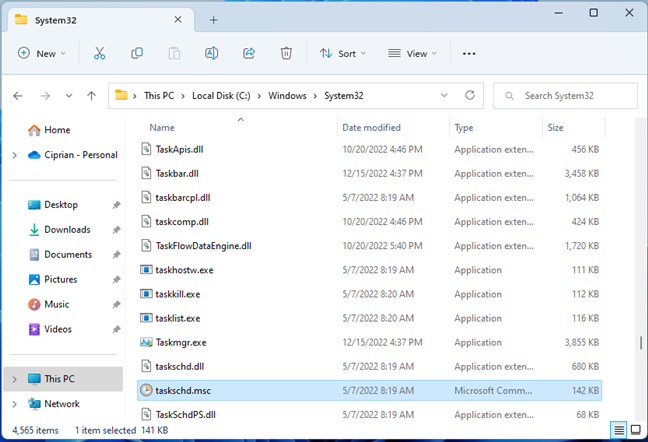Click the pin icon beside Downloads
The height and width of the screenshot is (442, 648).
117,230
